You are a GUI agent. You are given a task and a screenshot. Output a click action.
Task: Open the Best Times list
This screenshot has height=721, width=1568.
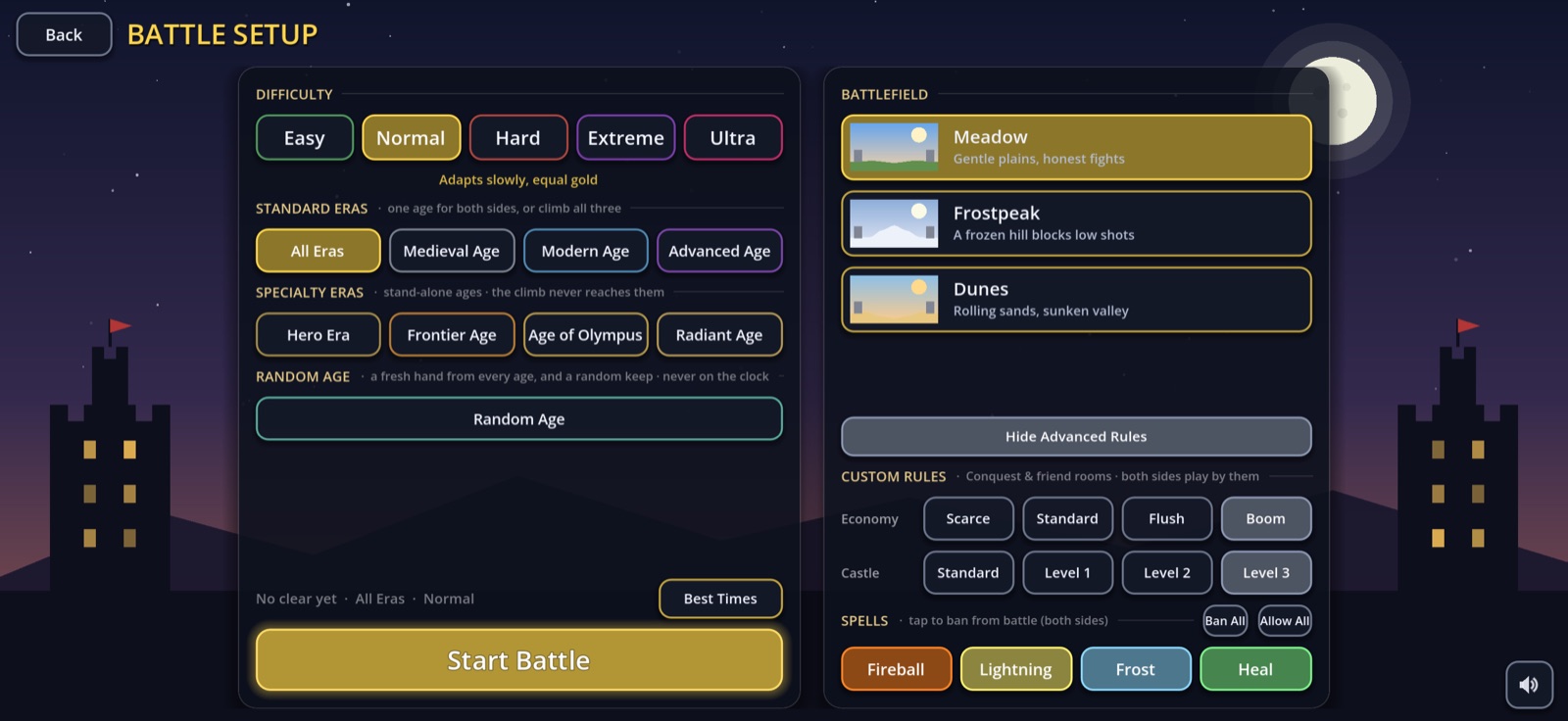click(x=720, y=599)
